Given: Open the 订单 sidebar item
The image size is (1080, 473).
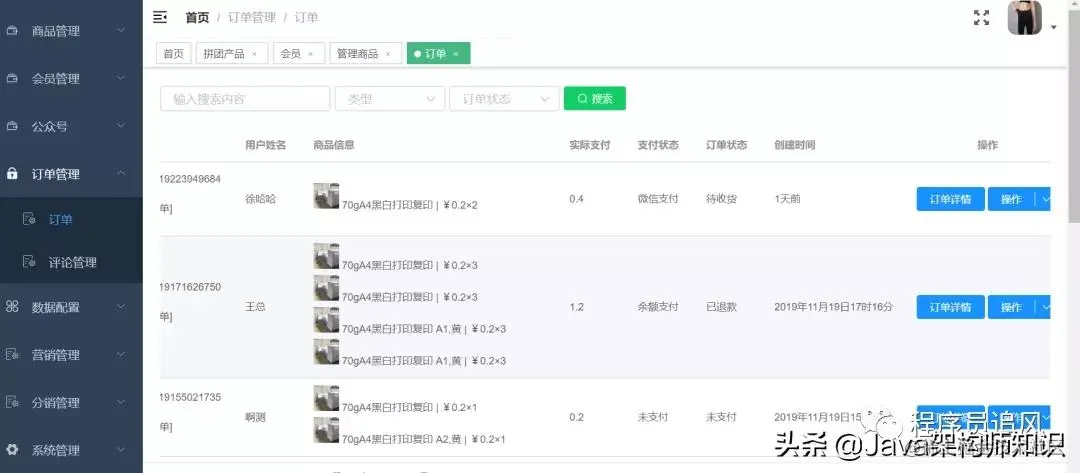Looking at the screenshot, I should pos(71,220).
